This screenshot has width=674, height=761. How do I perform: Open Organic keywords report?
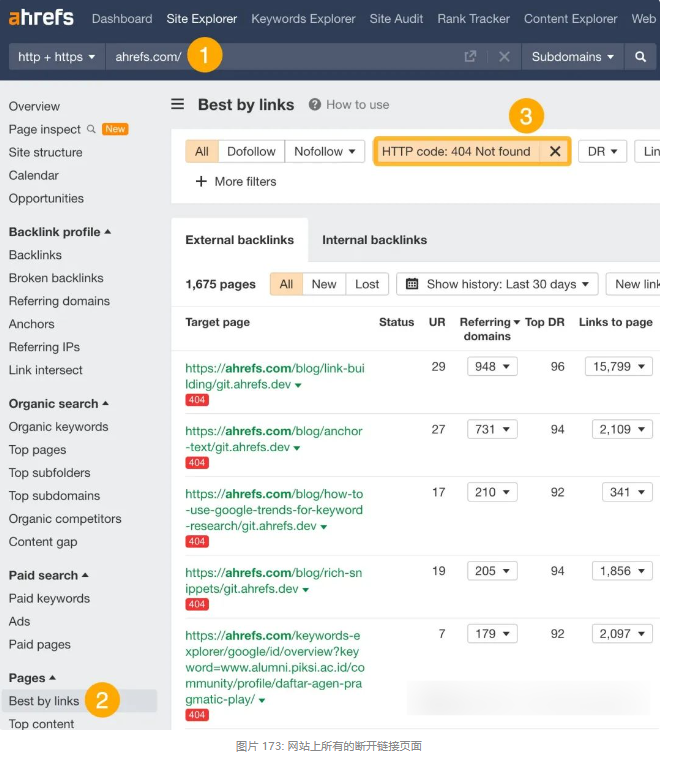point(58,427)
